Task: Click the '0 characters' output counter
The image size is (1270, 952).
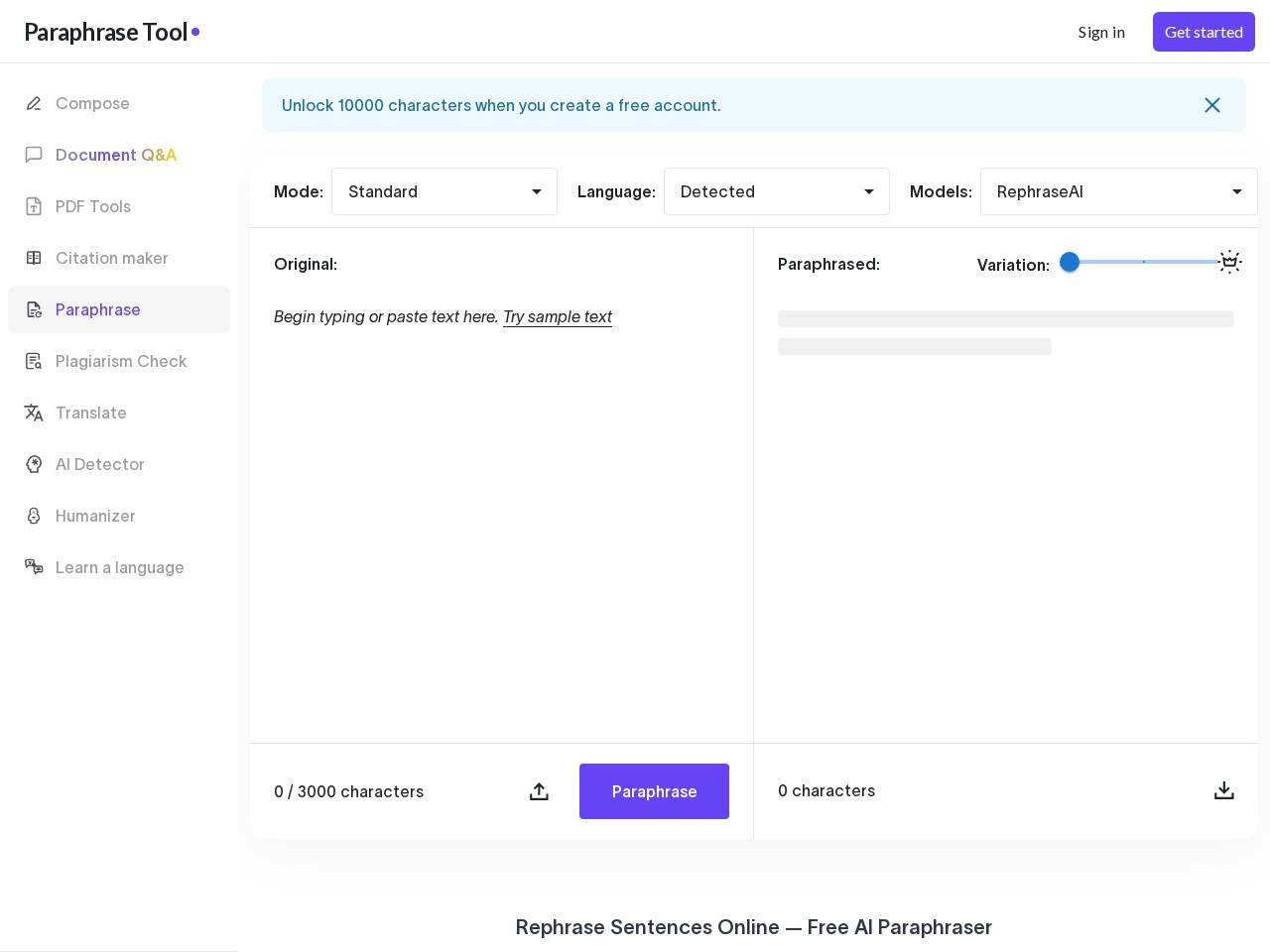Action: (826, 790)
